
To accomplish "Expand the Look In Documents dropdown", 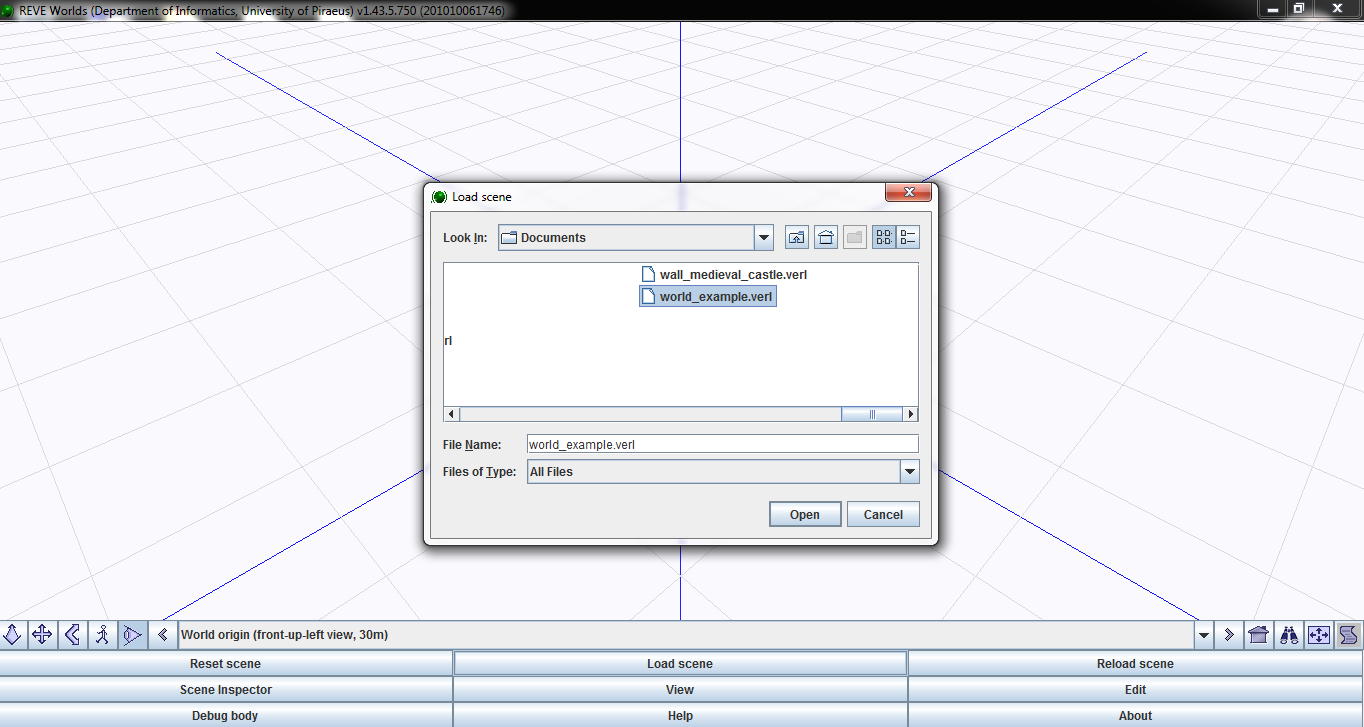I will (764, 238).
